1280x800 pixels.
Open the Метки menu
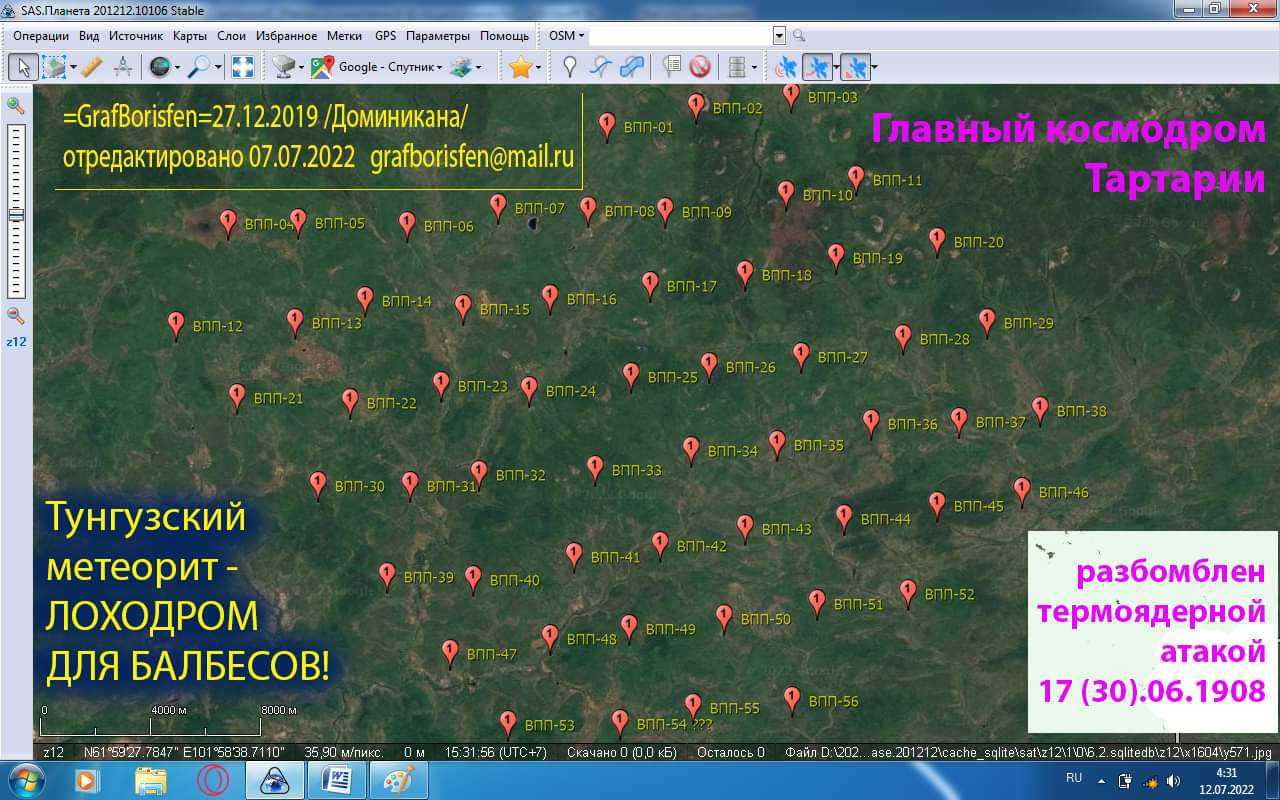344,36
